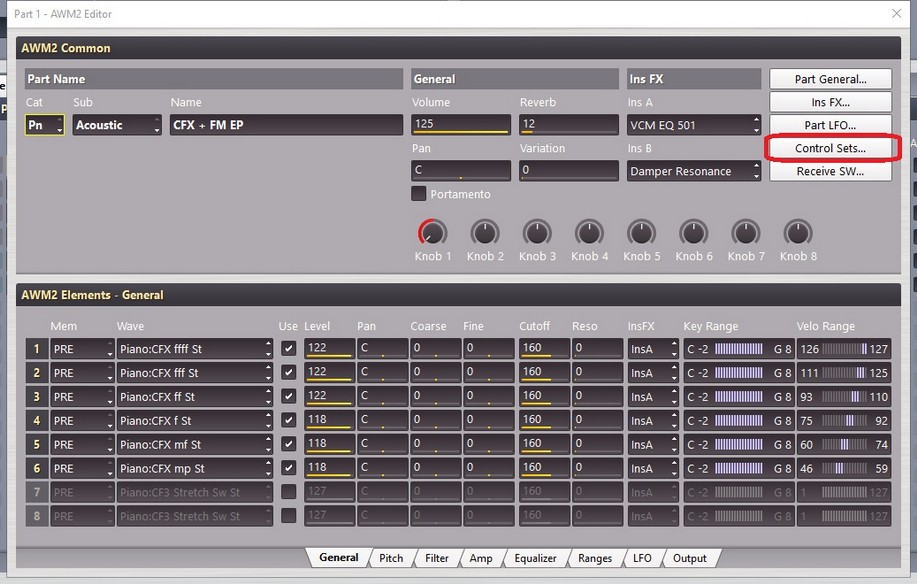Open Wave dropdown Piano:CFX ff St
This screenshot has height=584, width=917.
point(195,397)
